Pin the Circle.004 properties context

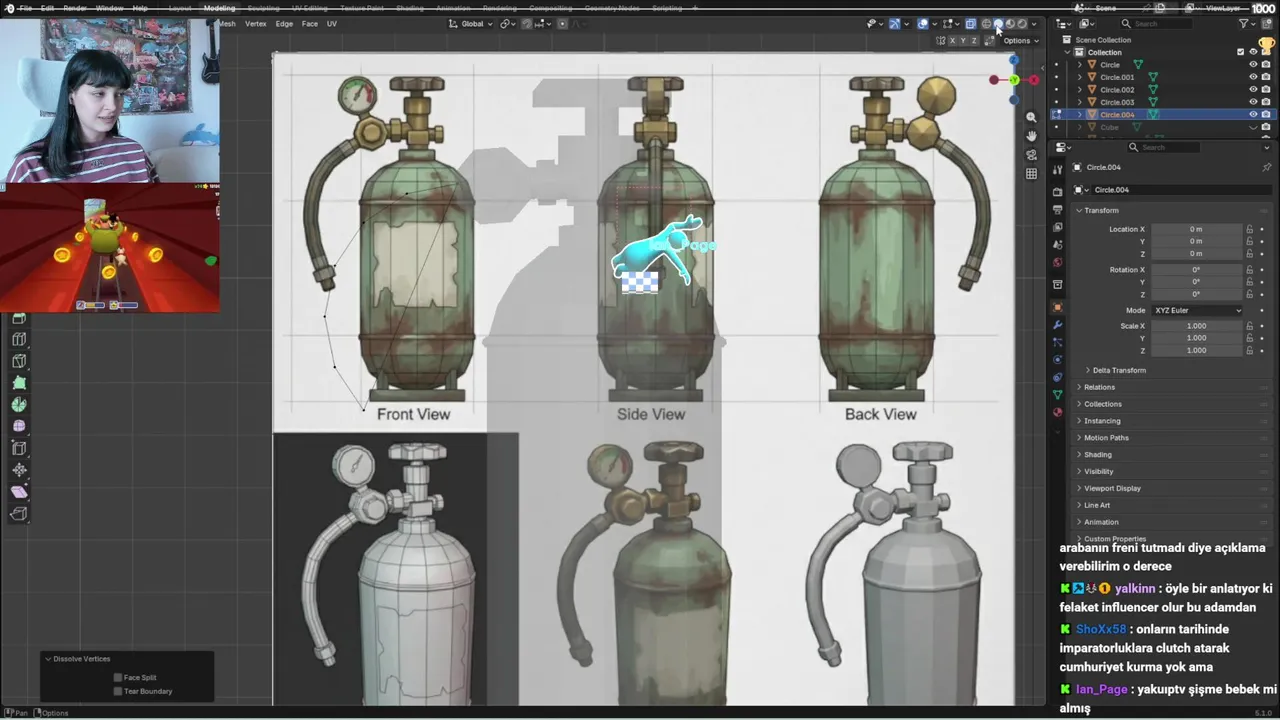click(1266, 167)
